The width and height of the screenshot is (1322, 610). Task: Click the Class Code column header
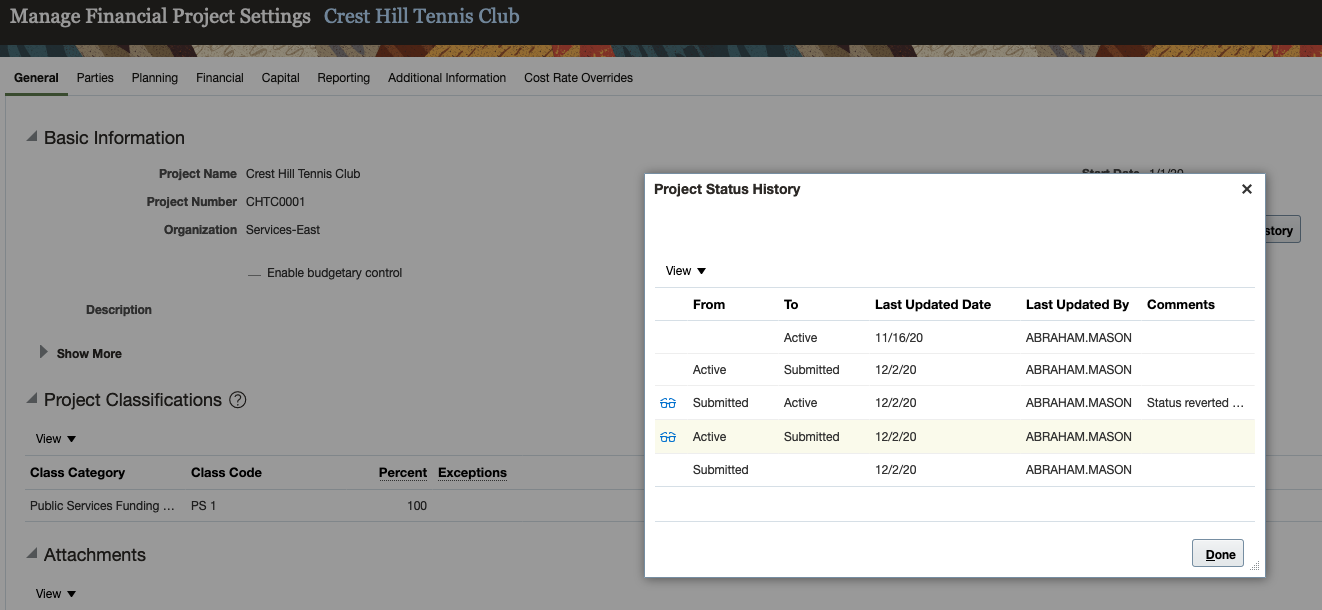[226, 473]
